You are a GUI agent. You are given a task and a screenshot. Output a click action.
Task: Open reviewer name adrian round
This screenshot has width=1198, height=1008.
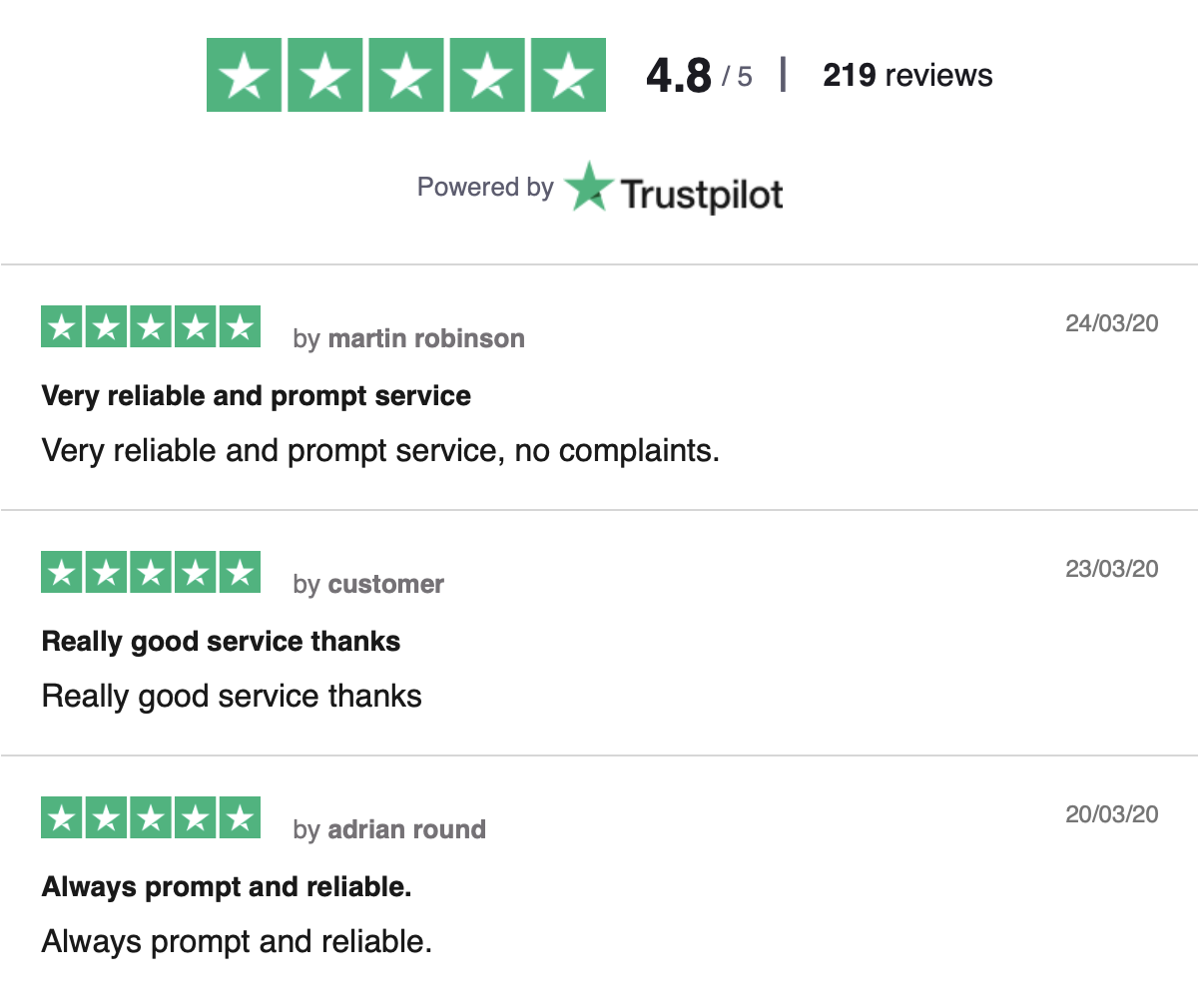coord(407,829)
